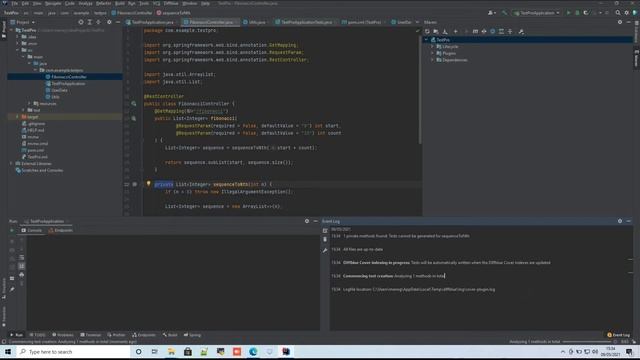Toggle Maven offline mode icon
Screen dimensions: 640x360
[x=484, y=31]
